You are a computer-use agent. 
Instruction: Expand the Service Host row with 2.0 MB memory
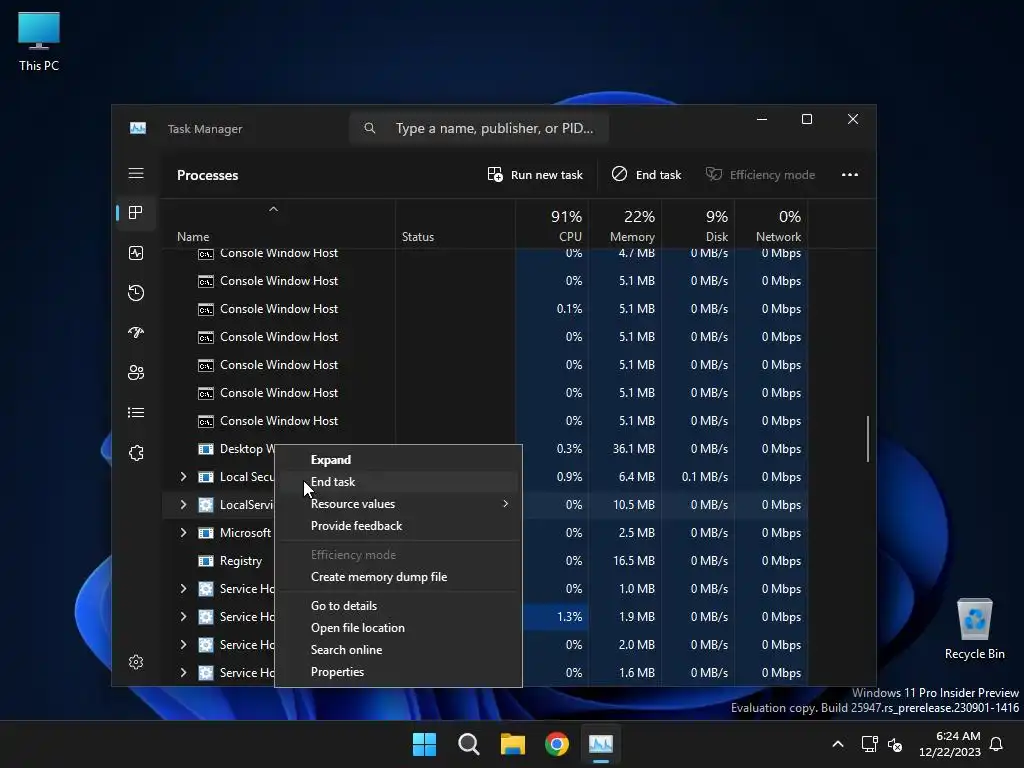pyautogui.click(x=184, y=645)
